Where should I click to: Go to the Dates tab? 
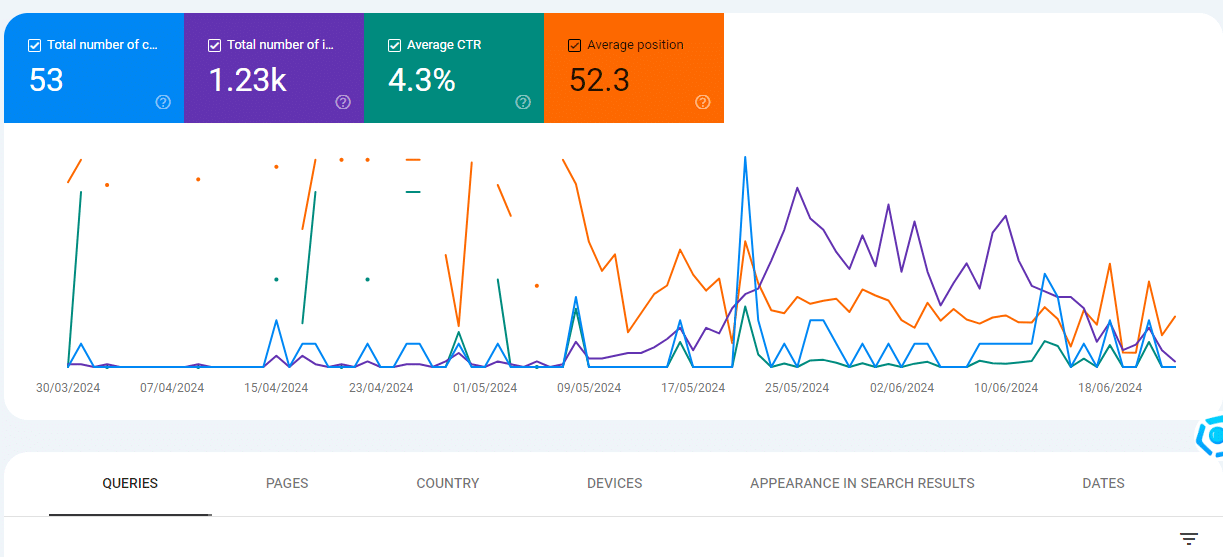(x=1103, y=484)
